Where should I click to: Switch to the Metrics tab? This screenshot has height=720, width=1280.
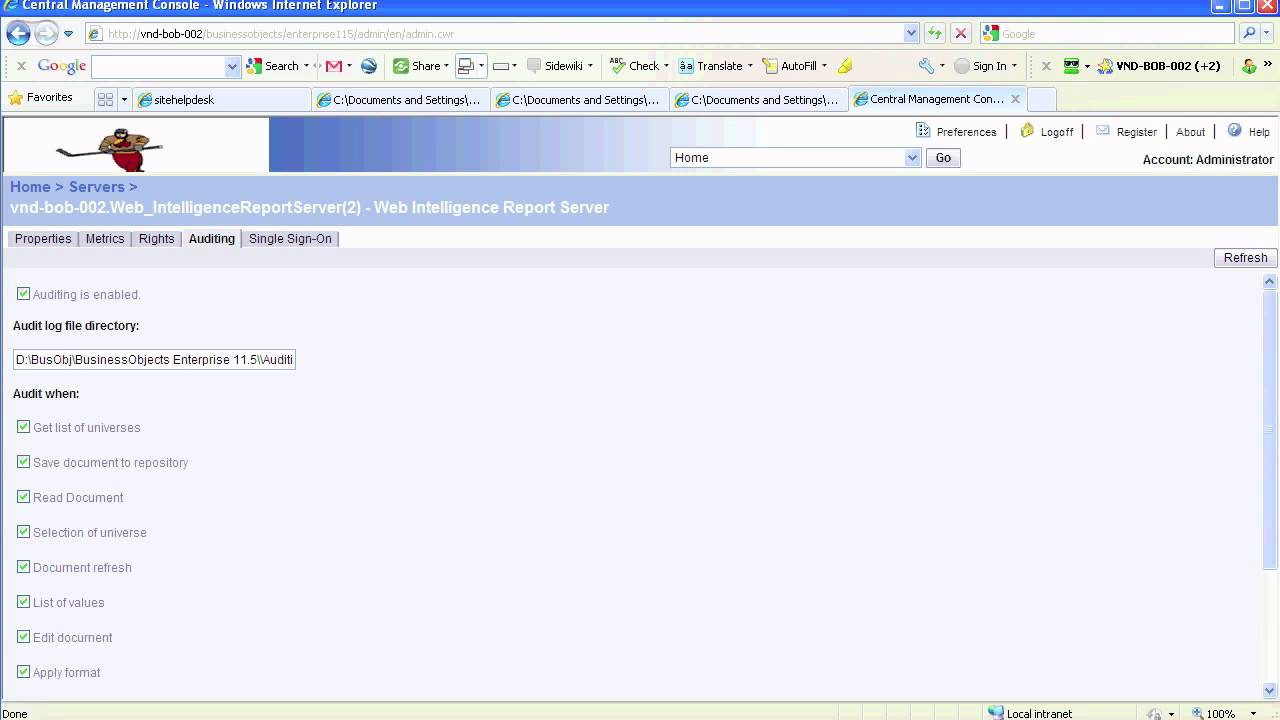tap(105, 239)
